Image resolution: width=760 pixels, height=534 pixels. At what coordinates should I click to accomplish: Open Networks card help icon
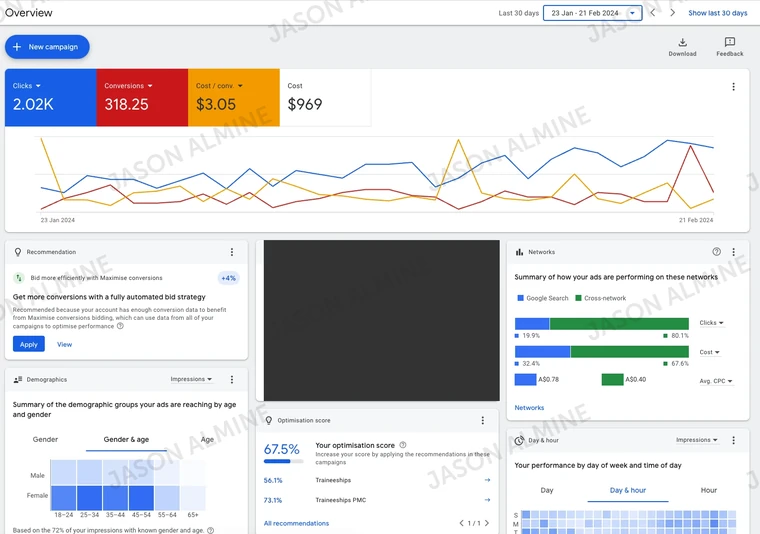pyautogui.click(x=716, y=251)
